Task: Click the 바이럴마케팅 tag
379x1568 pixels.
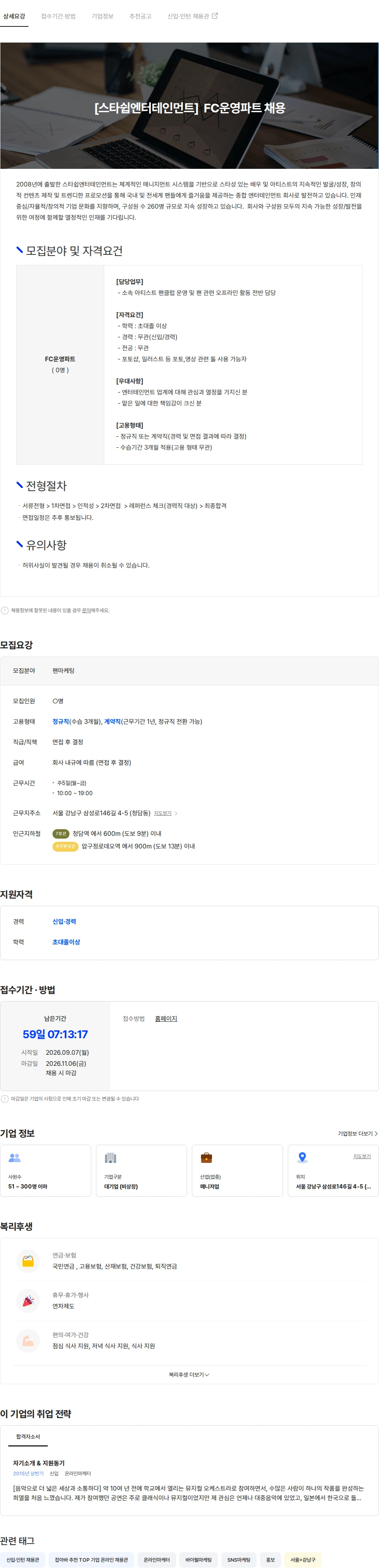Action: point(199,1560)
